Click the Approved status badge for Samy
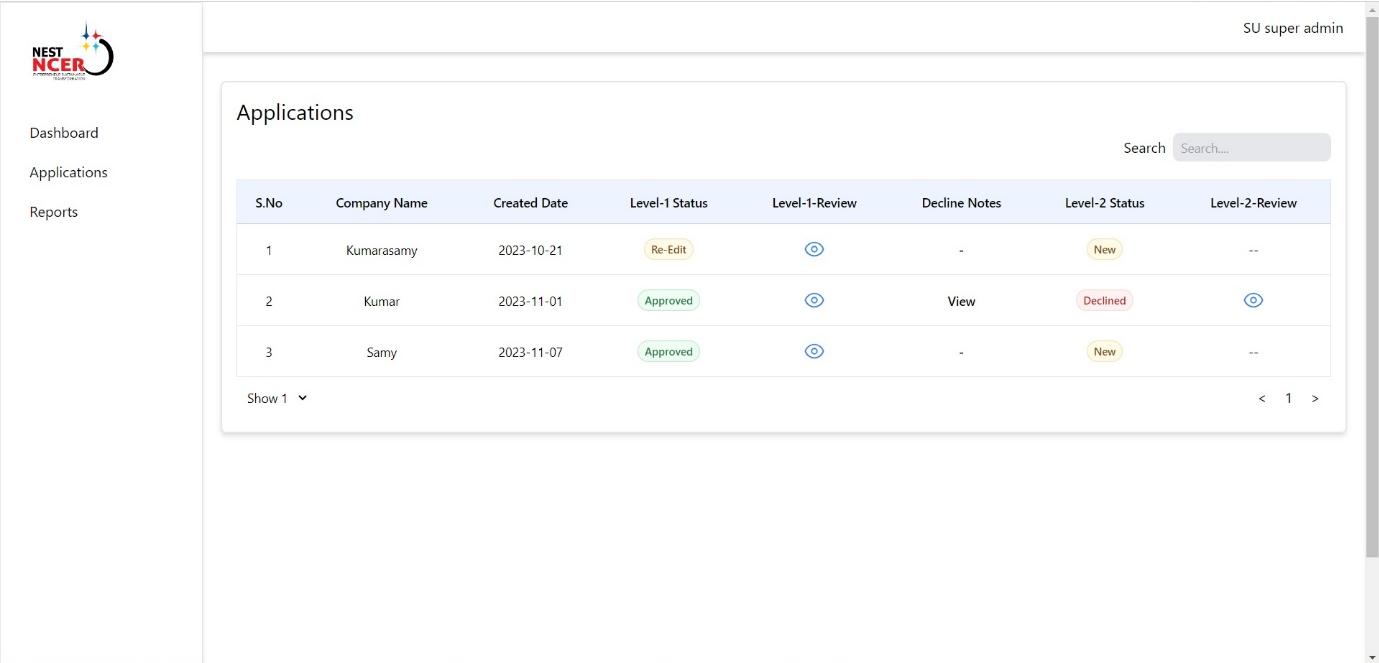Screen dimensions: 1379x663 pyautogui.click(x=668, y=351)
